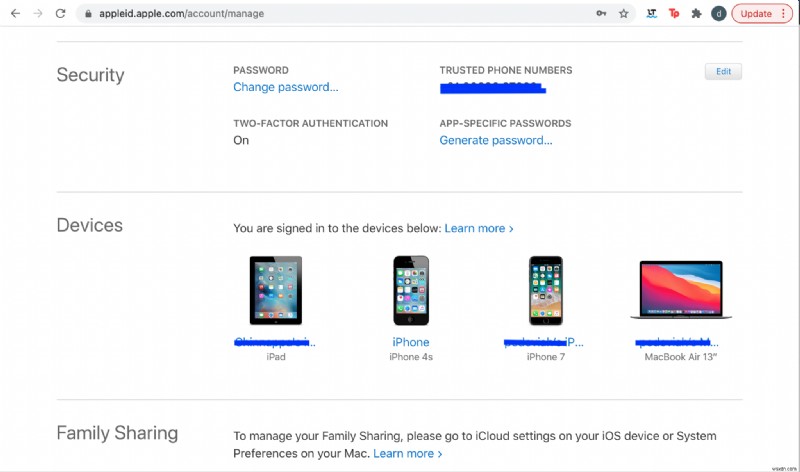Click the APP-SPECIFIC PASSWORDS label
Screen dimensions: 800x472
click(506, 123)
